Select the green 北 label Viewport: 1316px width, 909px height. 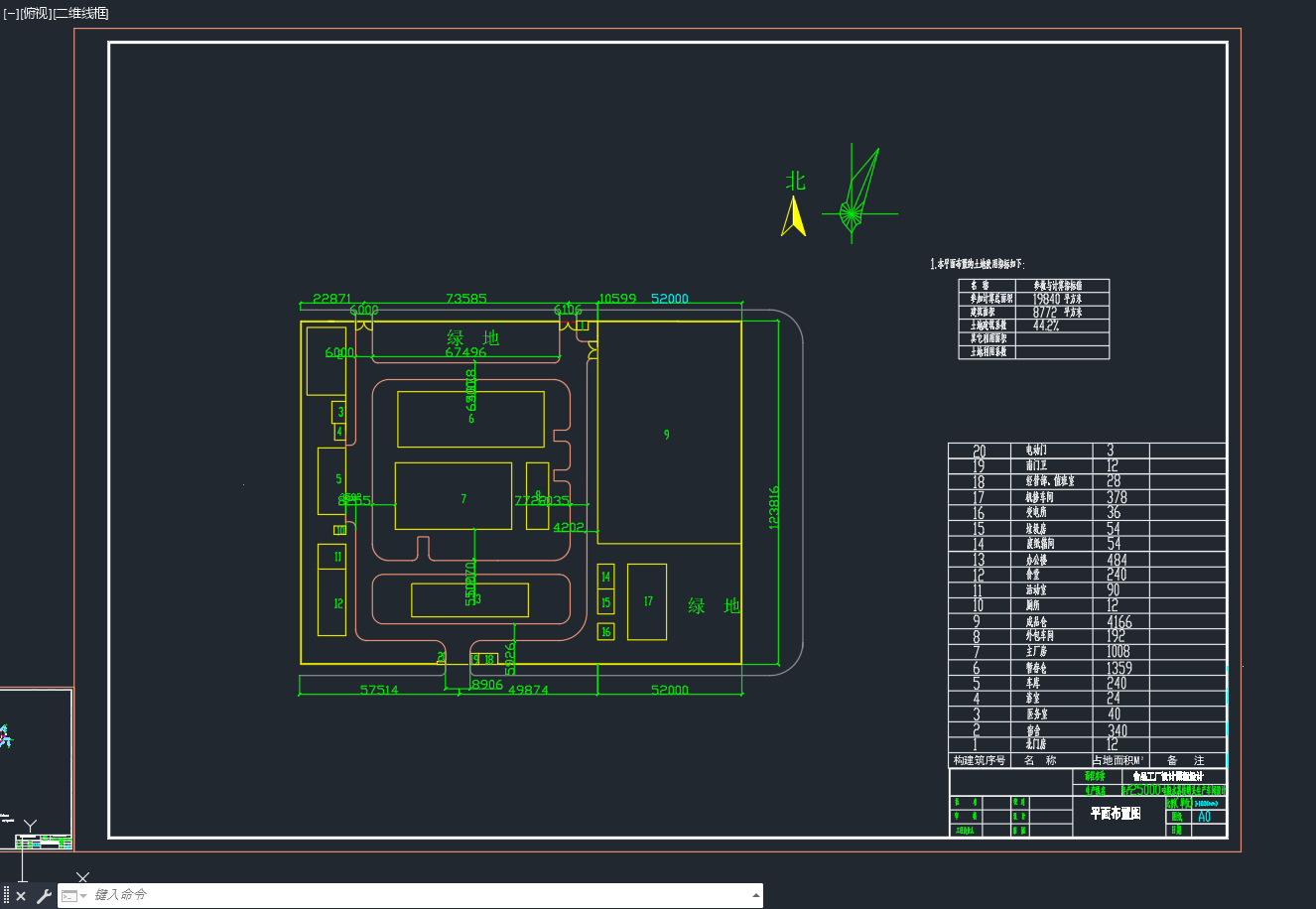tap(796, 181)
